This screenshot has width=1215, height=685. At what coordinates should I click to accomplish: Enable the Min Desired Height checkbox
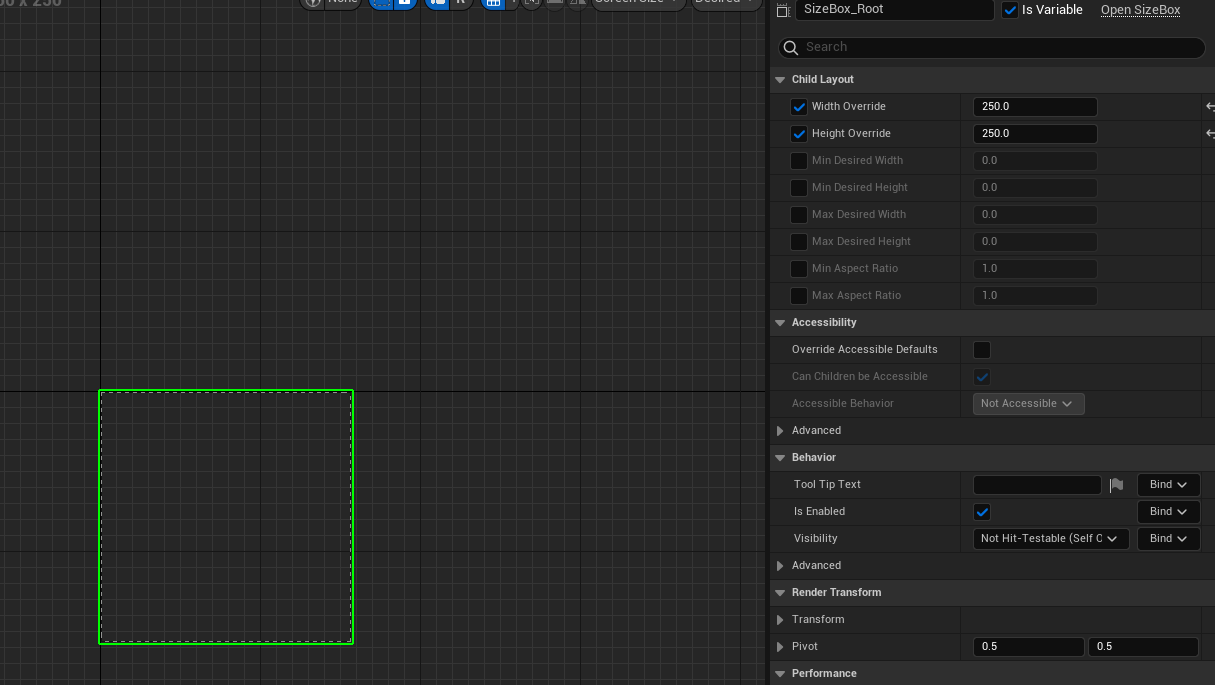pyautogui.click(x=799, y=188)
